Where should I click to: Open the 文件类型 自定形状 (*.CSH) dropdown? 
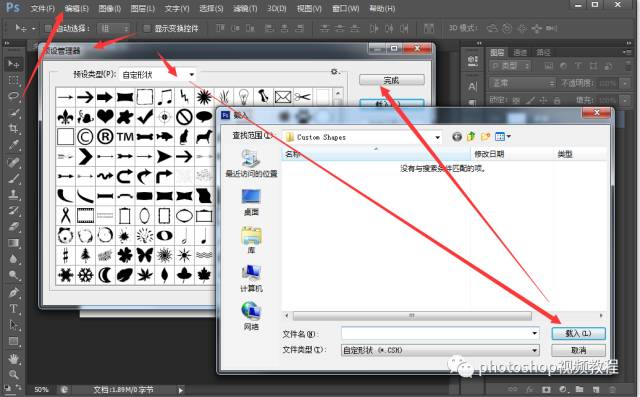point(440,350)
